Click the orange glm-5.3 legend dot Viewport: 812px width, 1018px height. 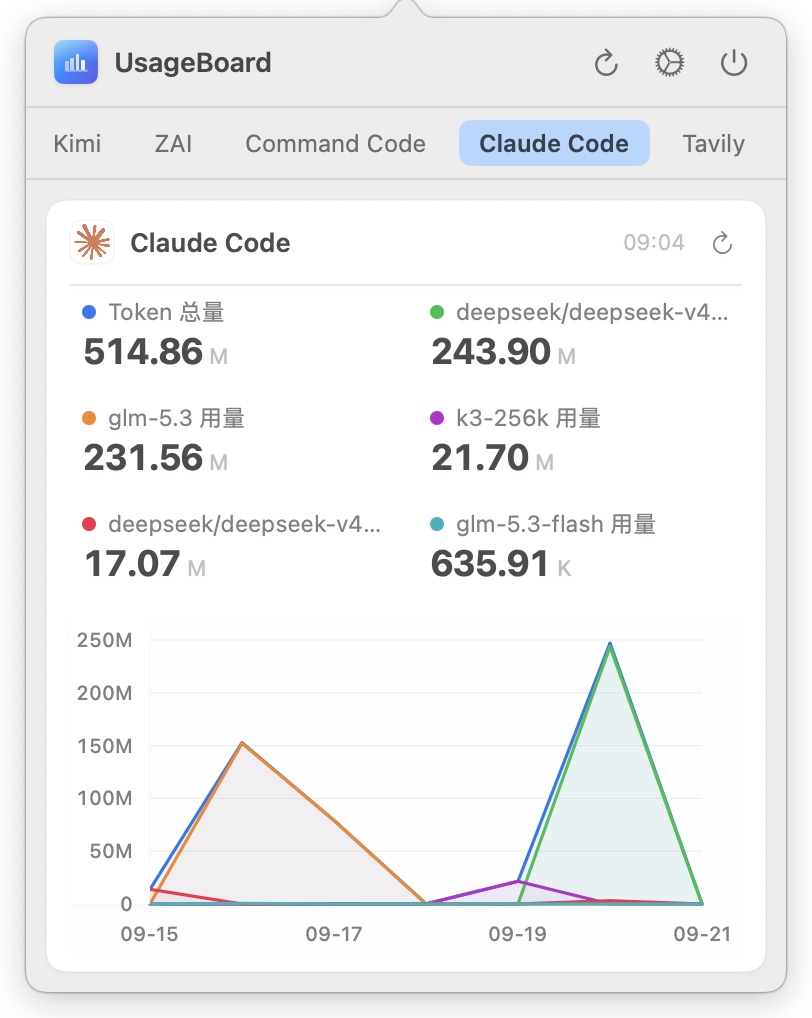89,418
